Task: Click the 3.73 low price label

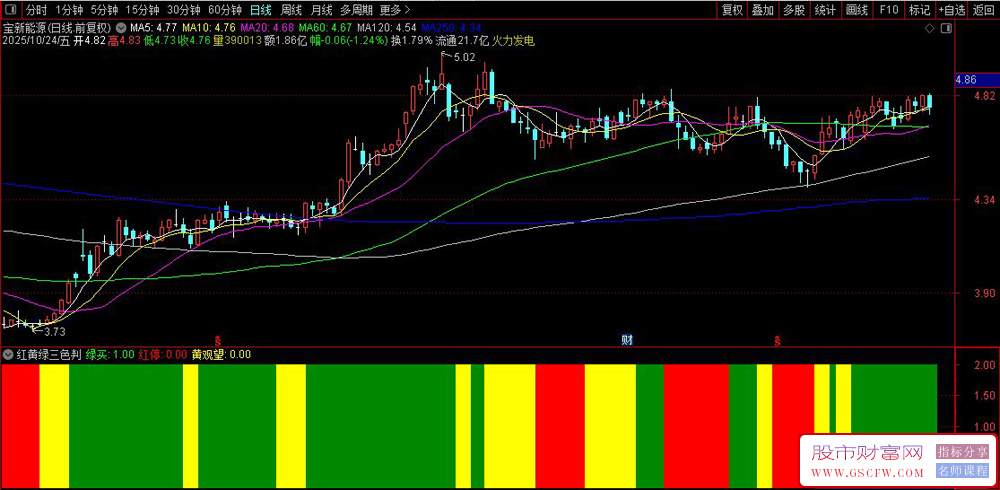Action: click(x=55, y=332)
